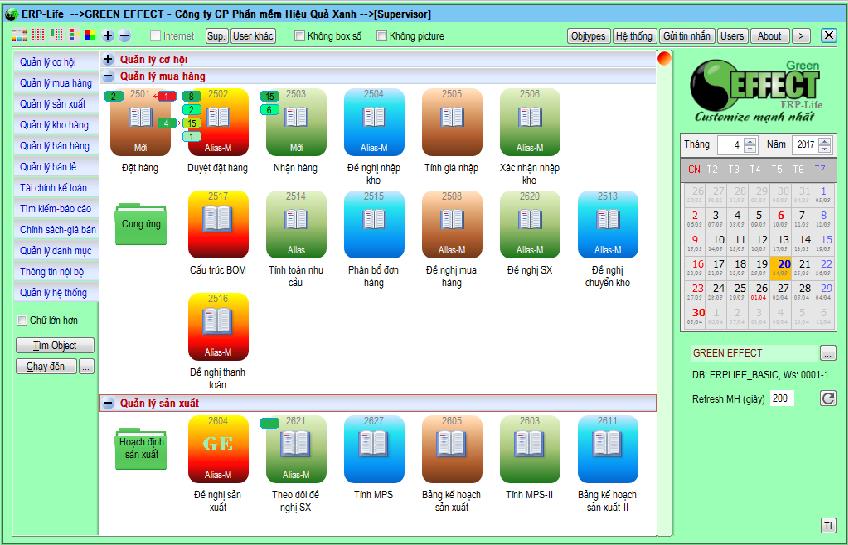Select day 20 in the calendar
Viewport: 848px width, 545px height.
click(784, 267)
